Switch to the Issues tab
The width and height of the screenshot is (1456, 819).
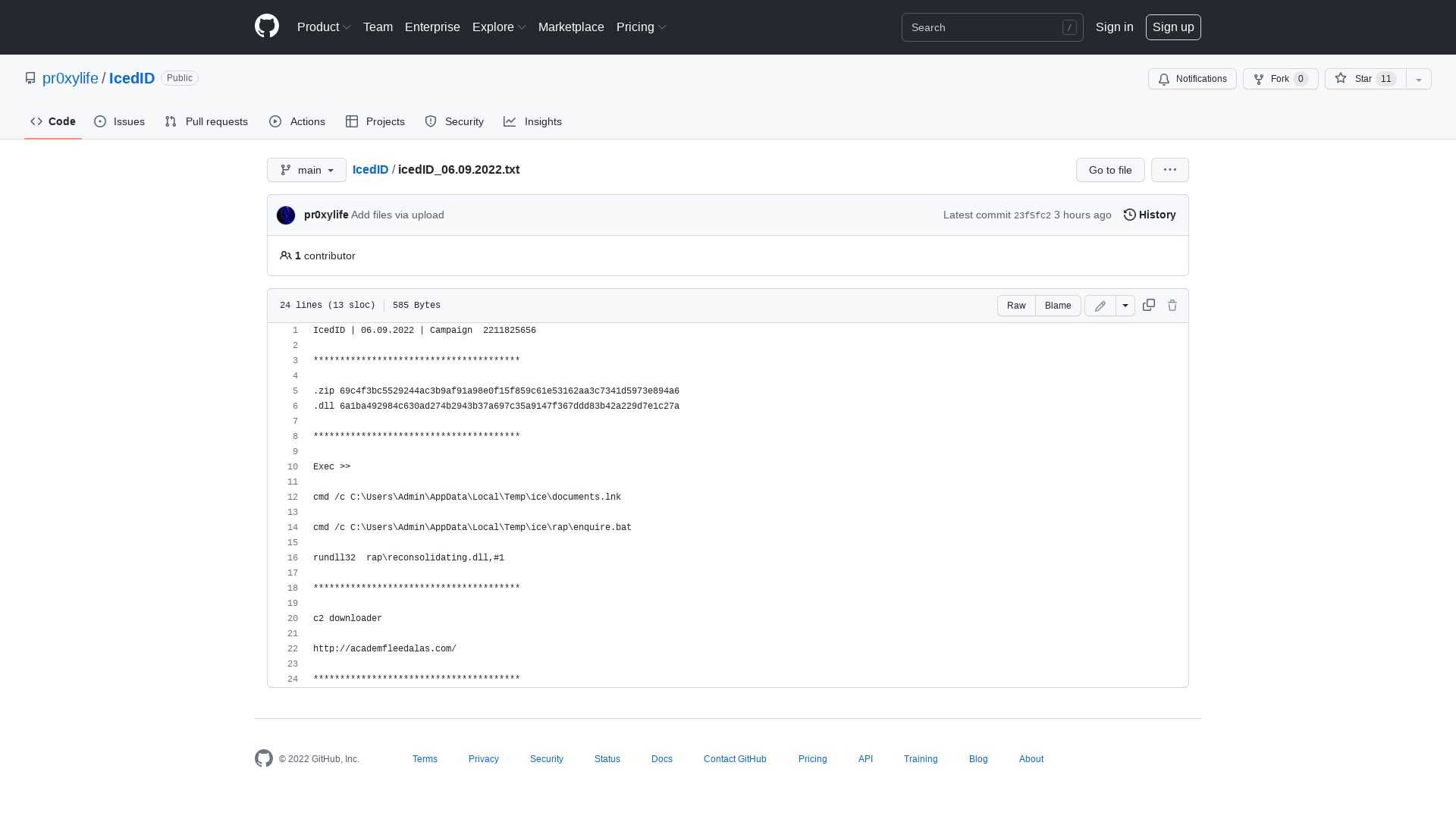pos(119,121)
